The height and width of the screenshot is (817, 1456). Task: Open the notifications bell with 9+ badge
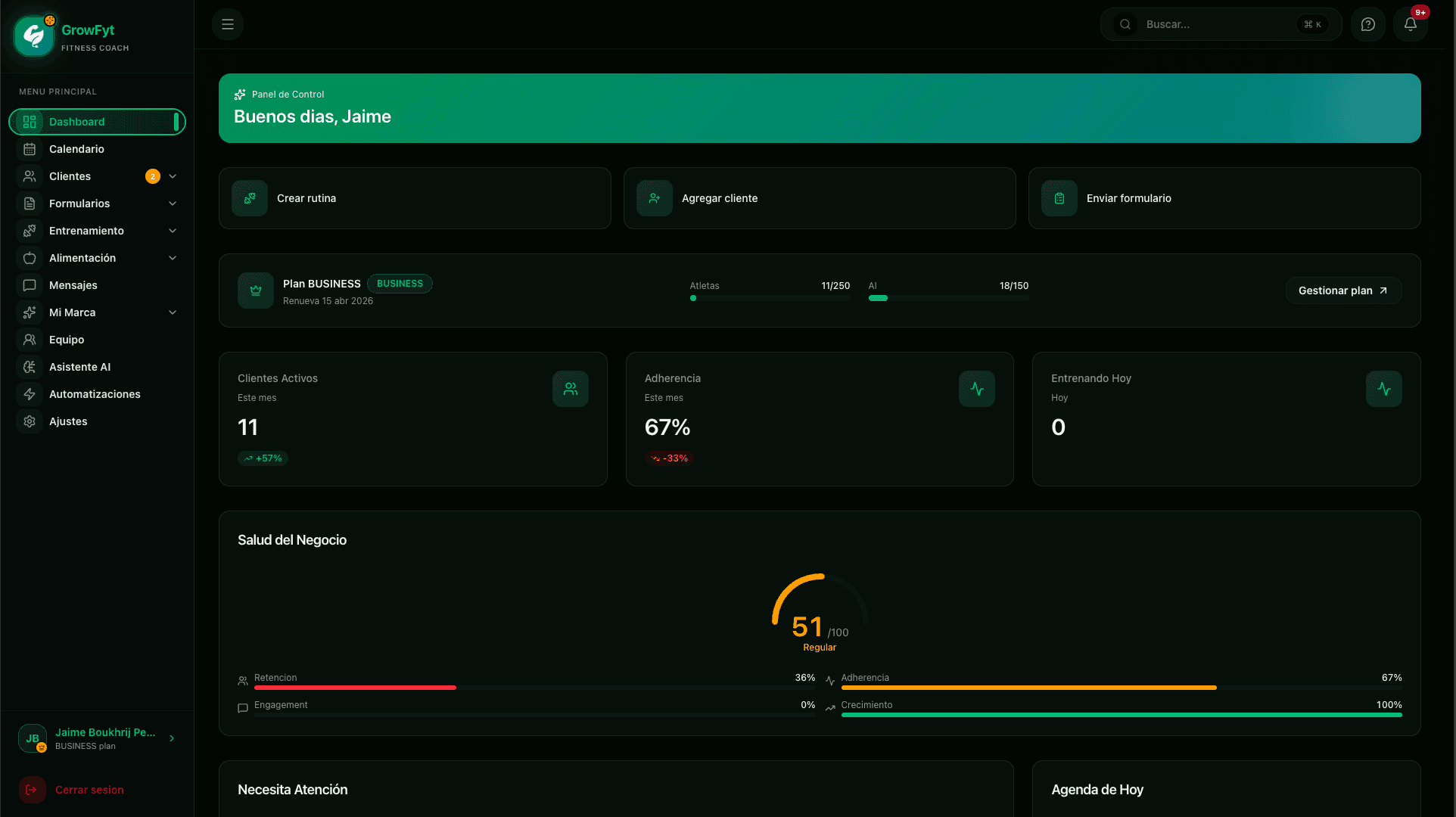pos(1409,24)
